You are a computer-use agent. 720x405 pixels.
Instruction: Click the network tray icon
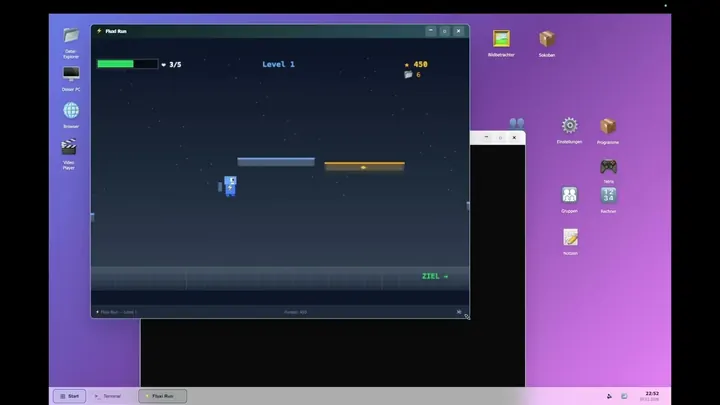(x=624, y=396)
